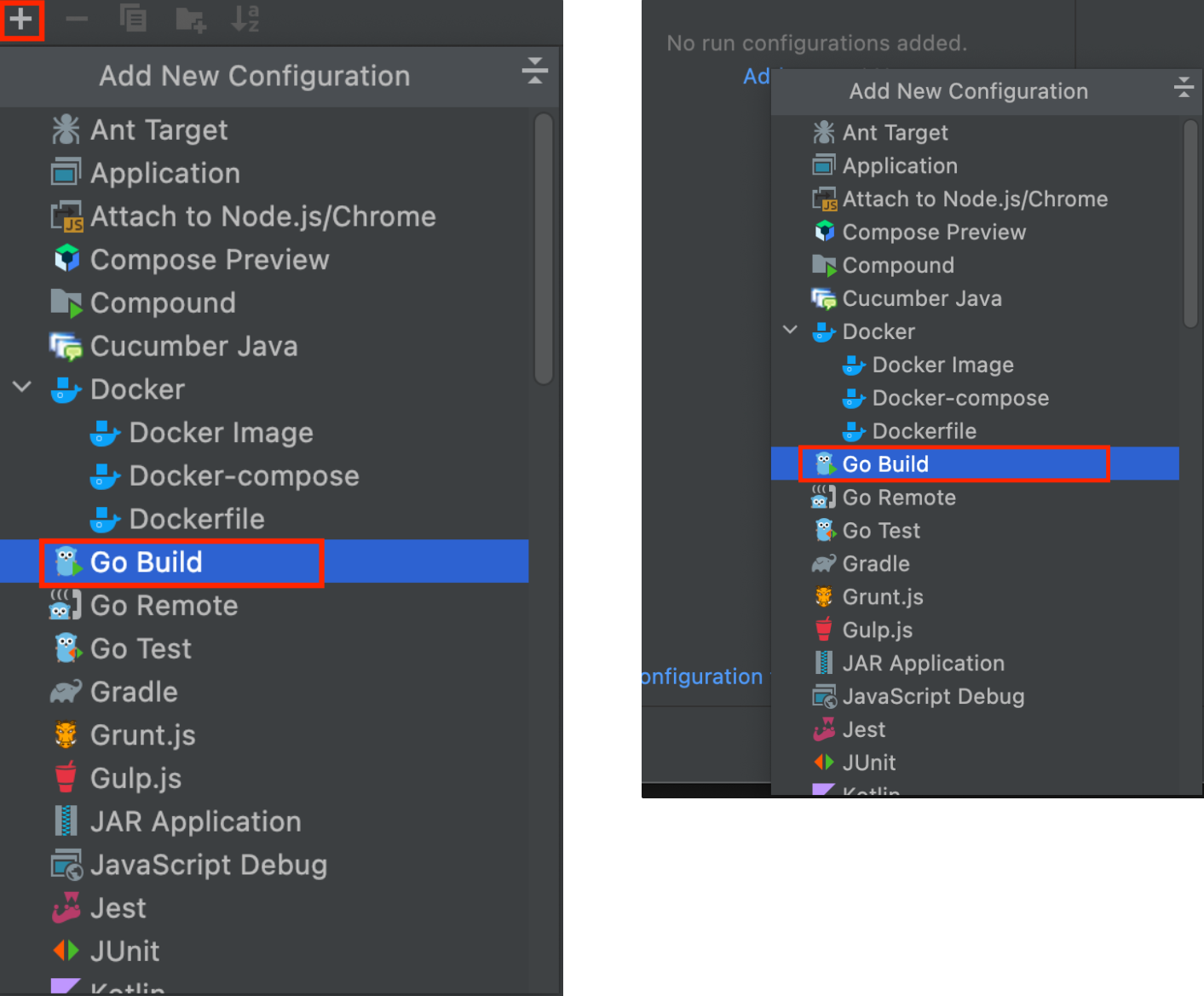Choose Gulp.js in right popup
The width and height of the screenshot is (1204, 996).
tap(975, 630)
